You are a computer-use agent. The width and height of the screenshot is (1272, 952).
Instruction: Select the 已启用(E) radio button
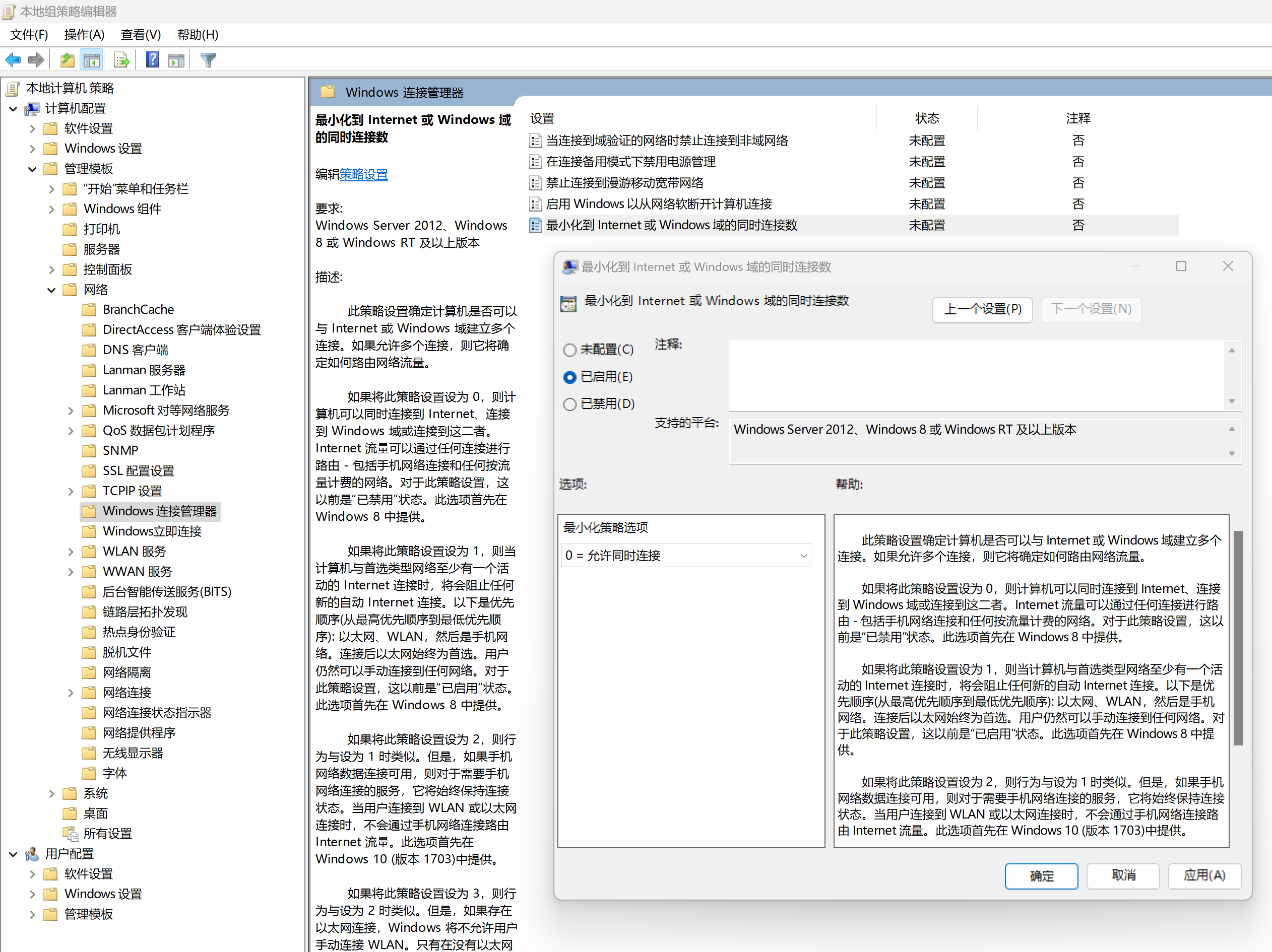[x=570, y=377]
